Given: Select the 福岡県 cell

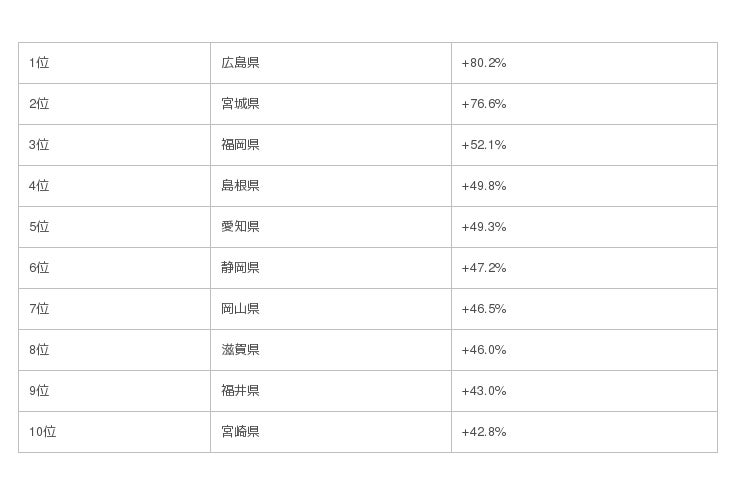Looking at the screenshot, I should click(x=240, y=145).
